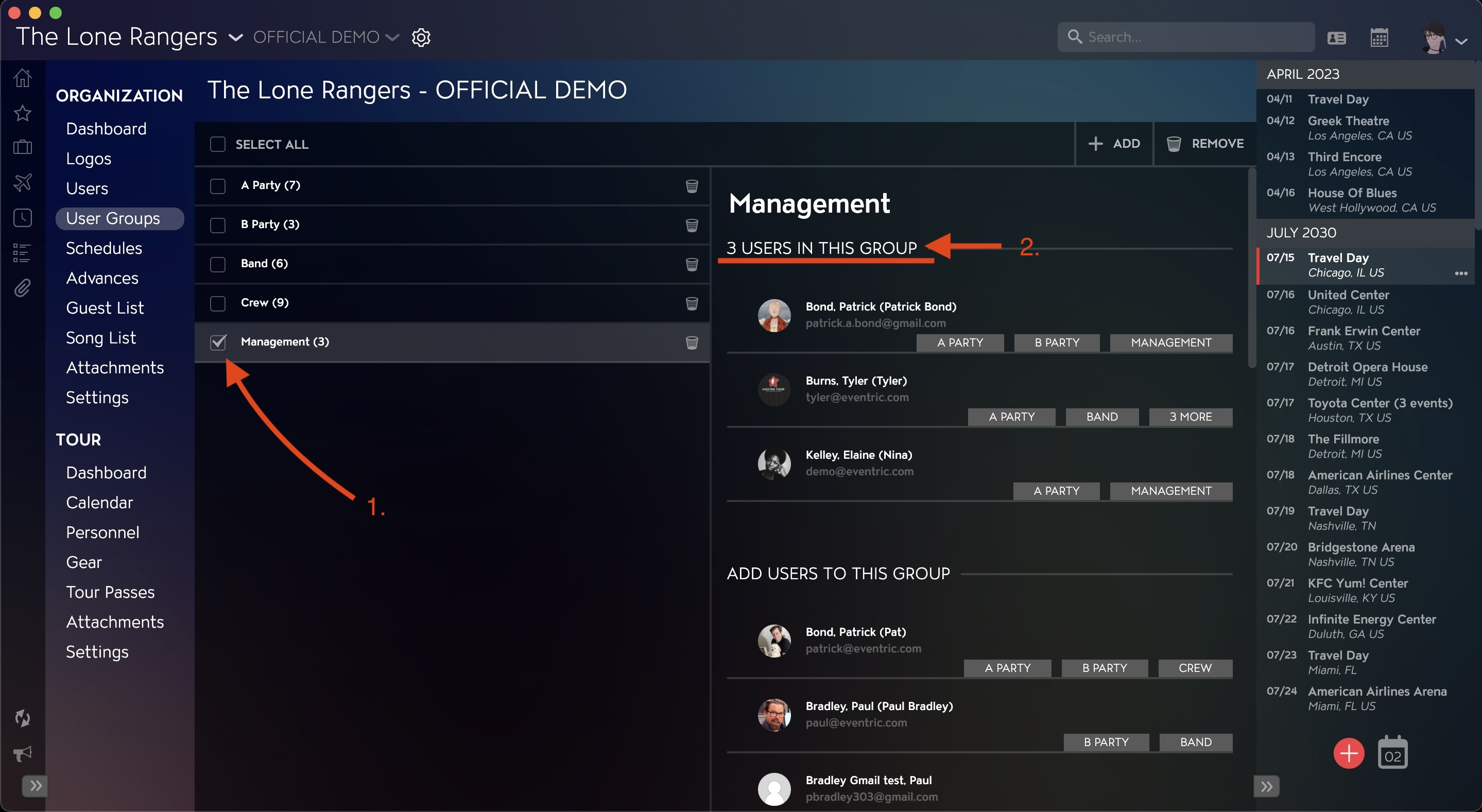
Task: Open Guest List menu item
Action: (105, 308)
